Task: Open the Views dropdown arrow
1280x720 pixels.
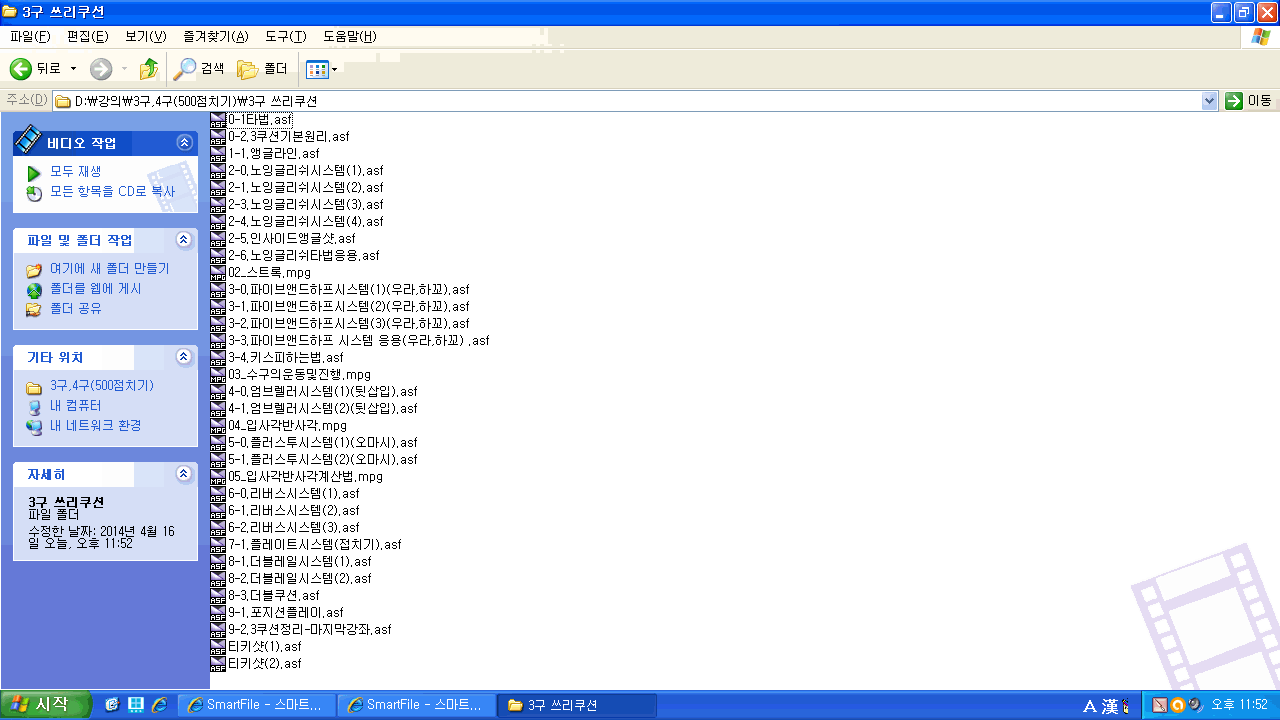Action: tap(335, 69)
